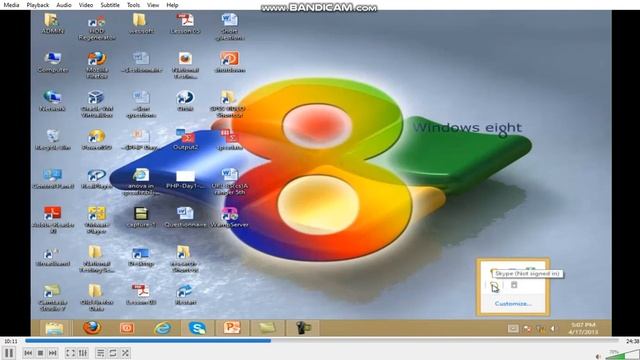Select the Computer desktop icon
Screen dimensions: 640x360
coord(53,62)
